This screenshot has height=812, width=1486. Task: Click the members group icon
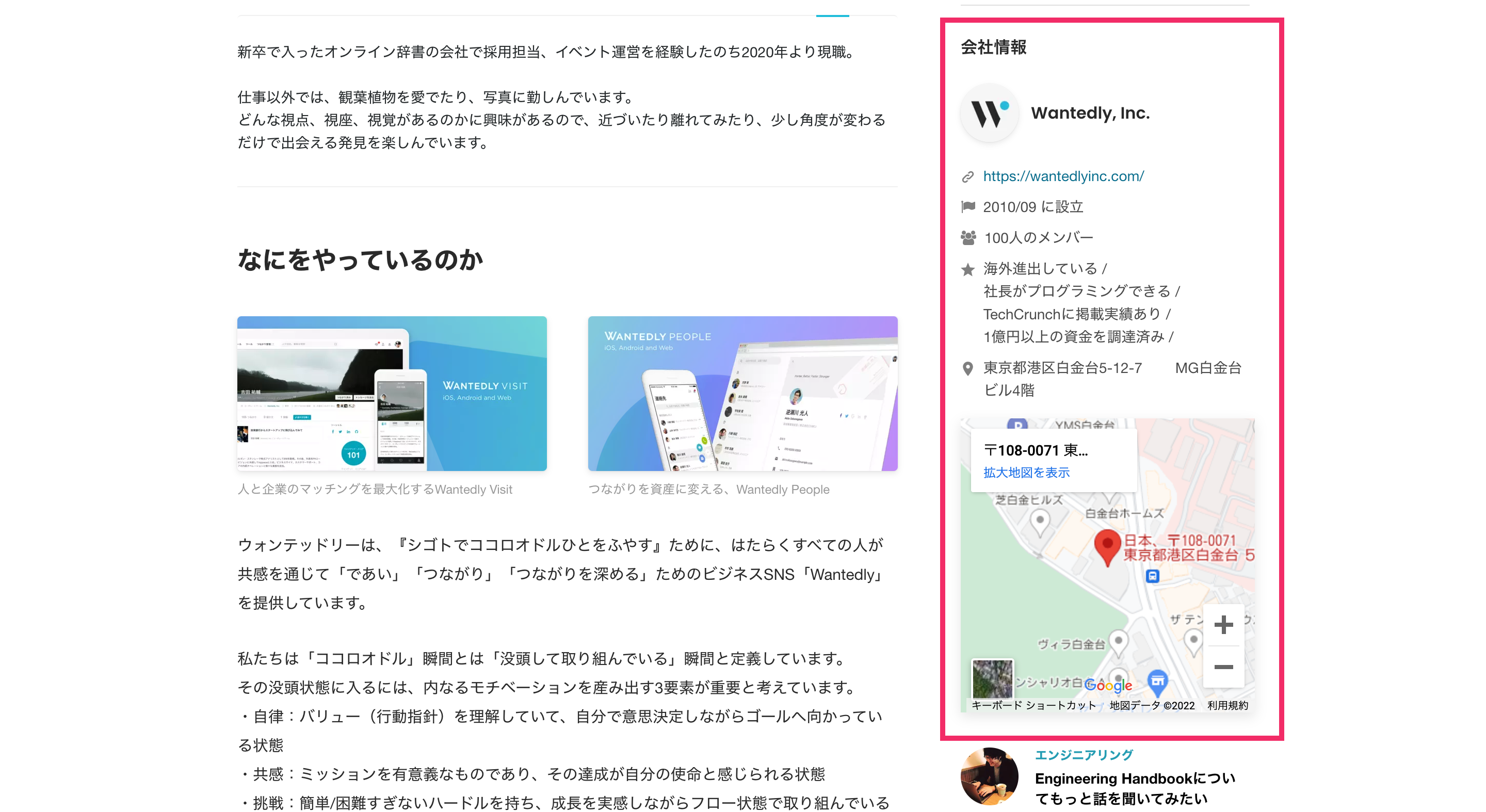click(x=968, y=238)
